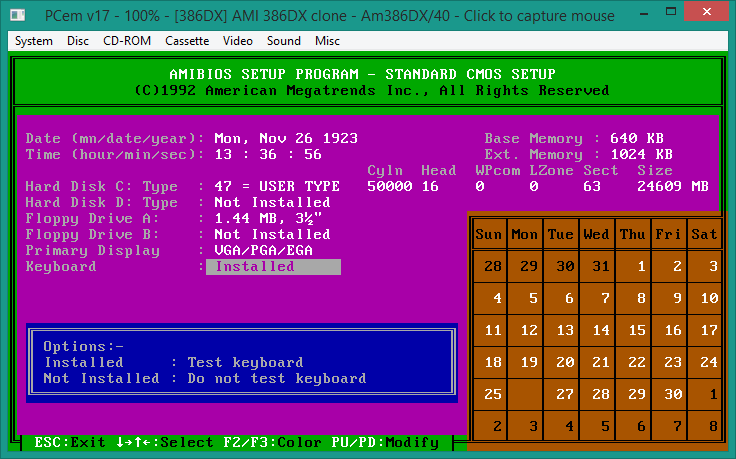Click the minutes value '36' in Time

click(x=268, y=154)
